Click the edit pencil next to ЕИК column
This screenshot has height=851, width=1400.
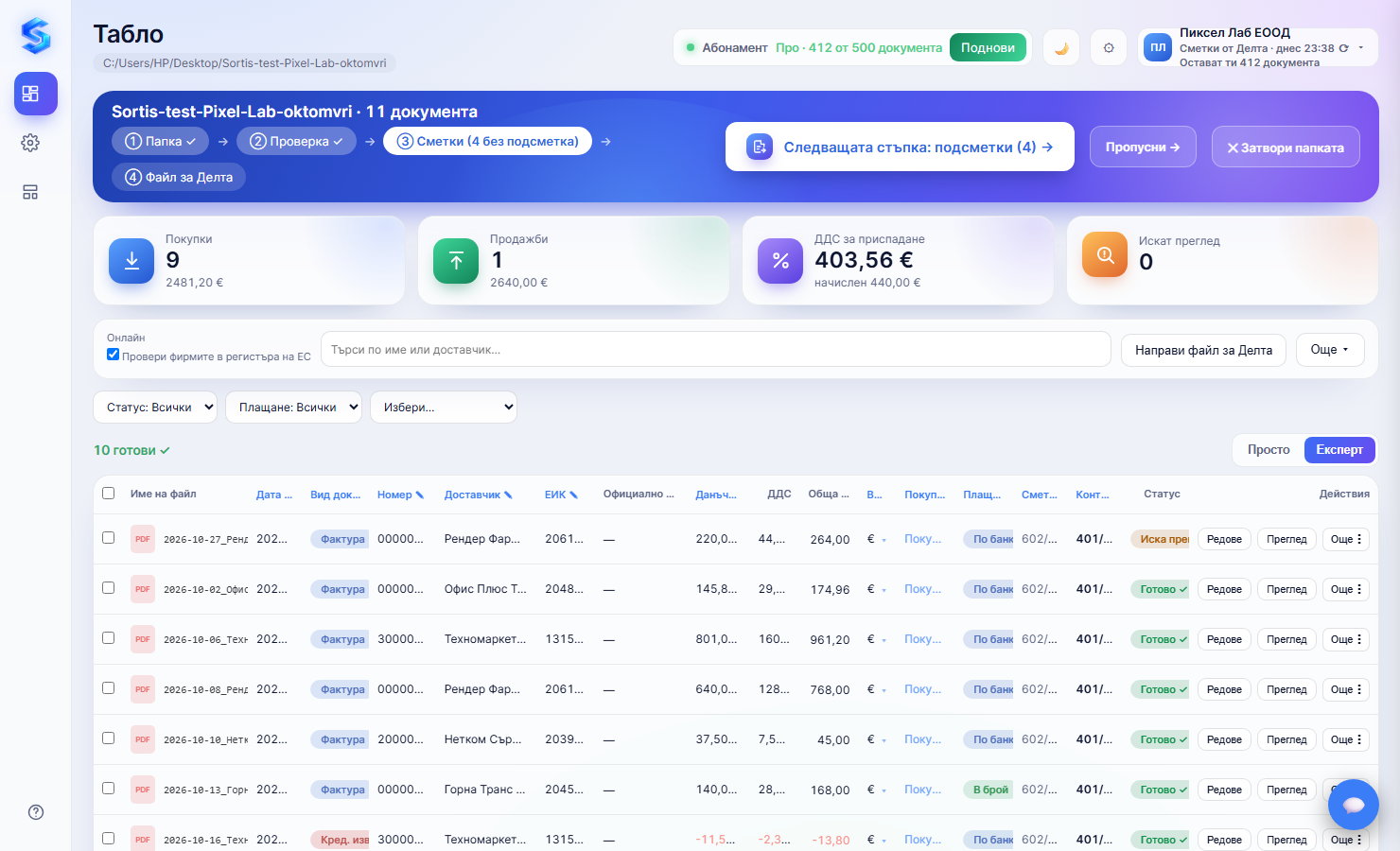tap(573, 495)
